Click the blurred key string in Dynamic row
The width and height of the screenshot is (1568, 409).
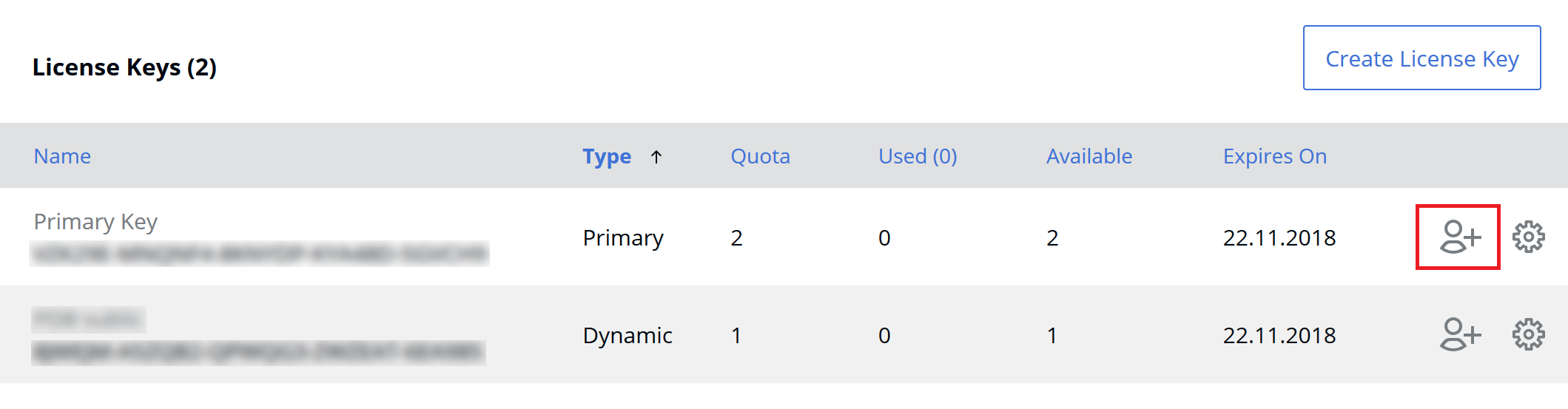click(258, 352)
